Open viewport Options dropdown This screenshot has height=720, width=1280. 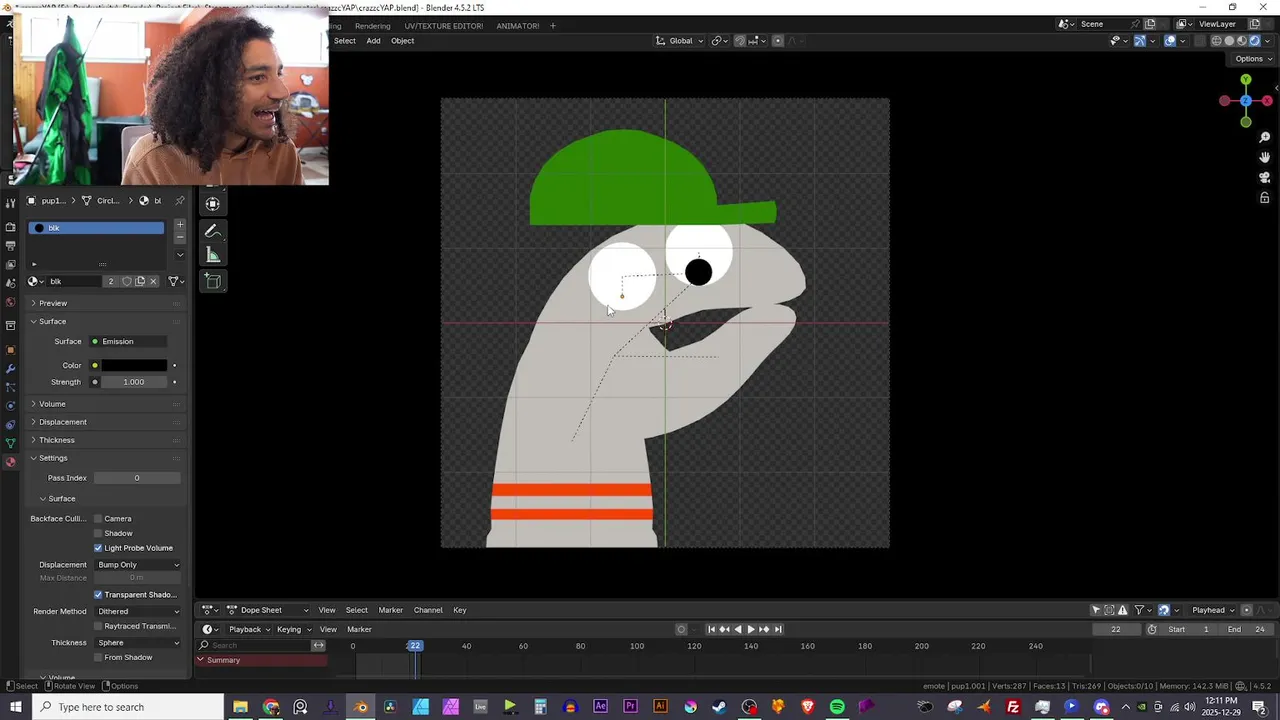click(x=1254, y=59)
